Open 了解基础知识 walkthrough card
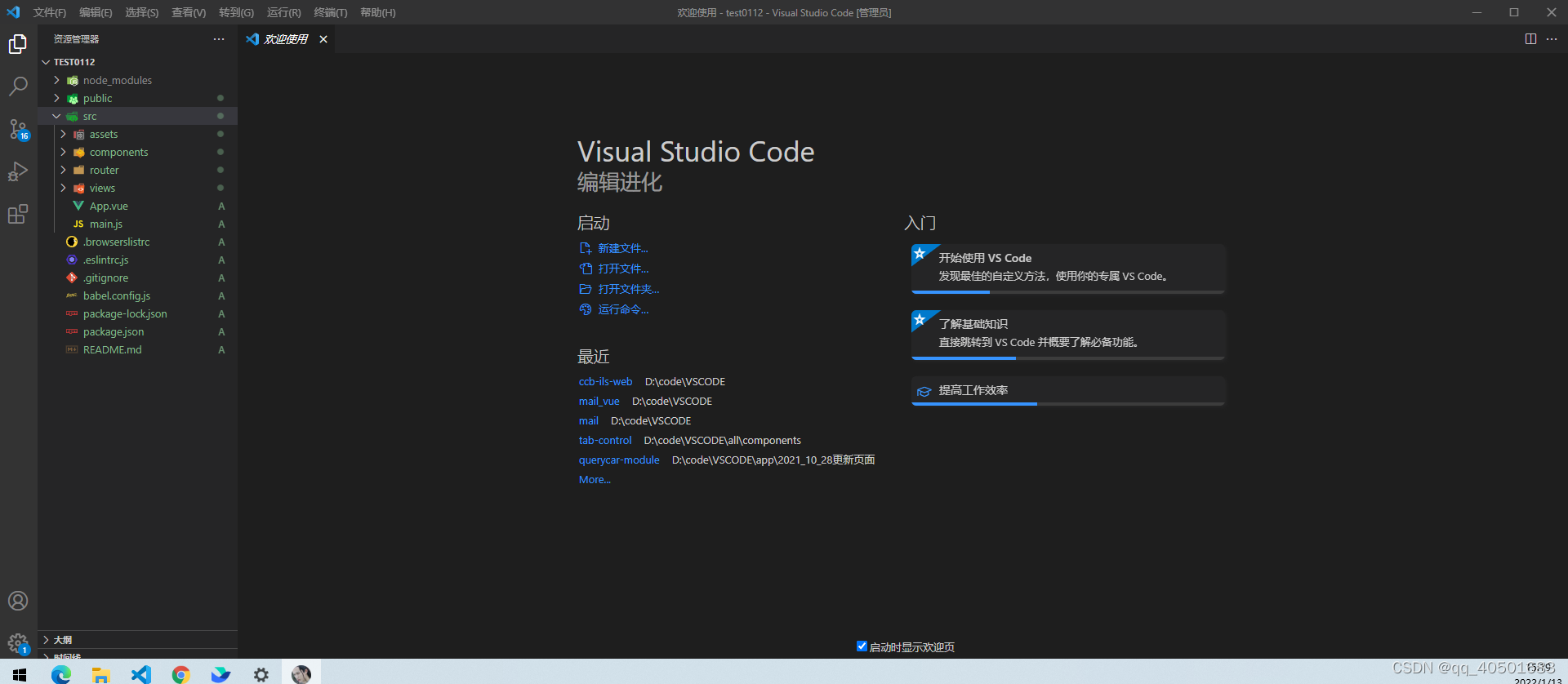 [1068, 335]
